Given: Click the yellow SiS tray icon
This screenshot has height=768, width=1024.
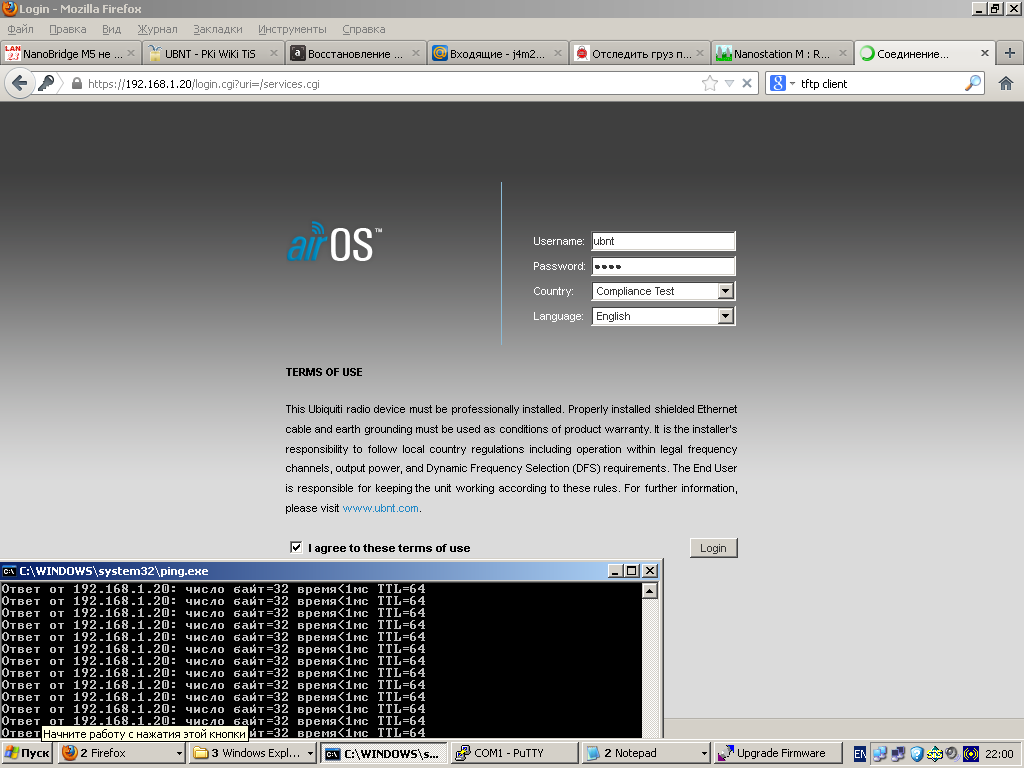Looking at the screenshot, I should click(935, 754).
